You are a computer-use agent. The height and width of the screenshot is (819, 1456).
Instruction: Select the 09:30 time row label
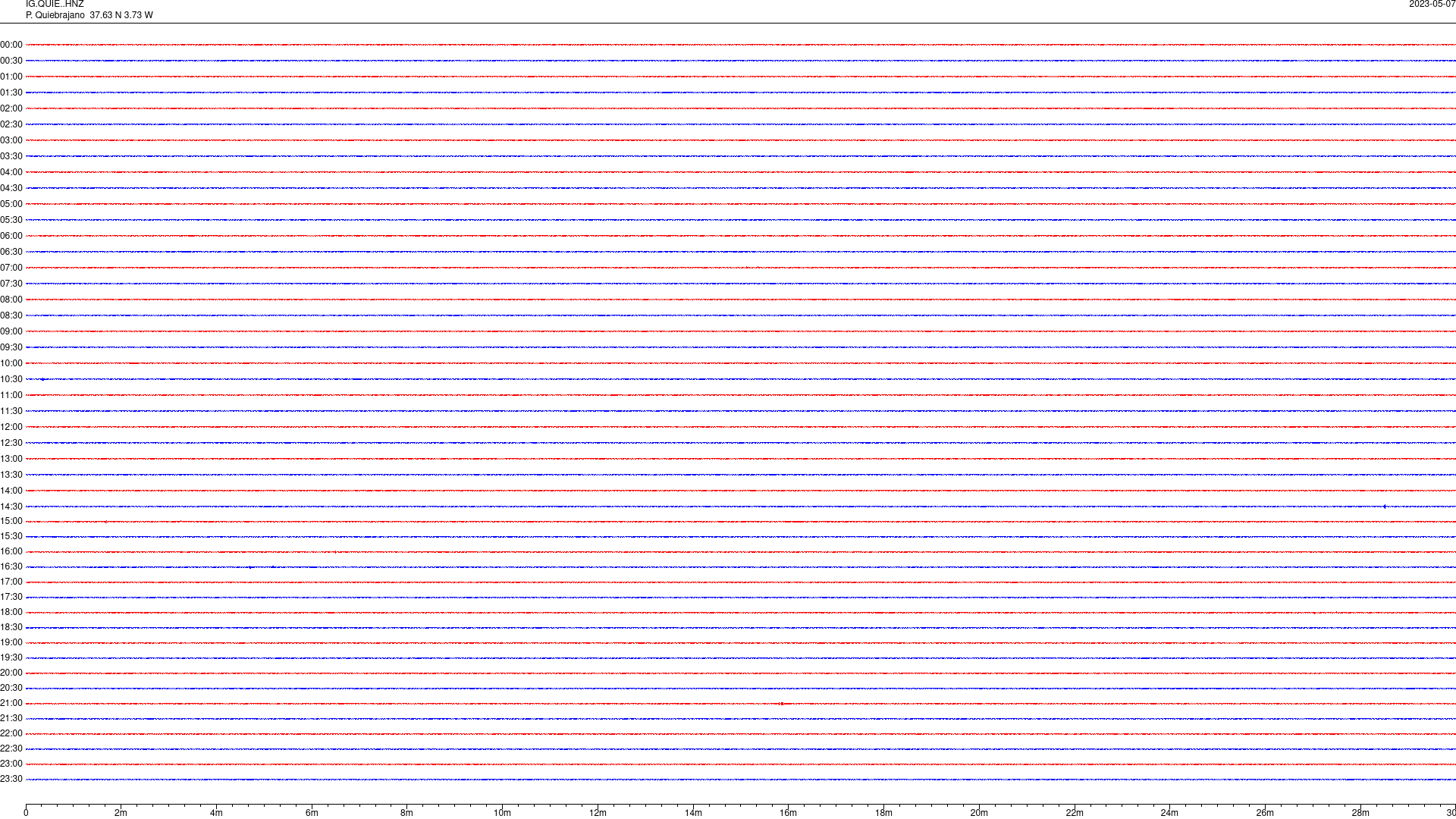[x=11, y=347]
